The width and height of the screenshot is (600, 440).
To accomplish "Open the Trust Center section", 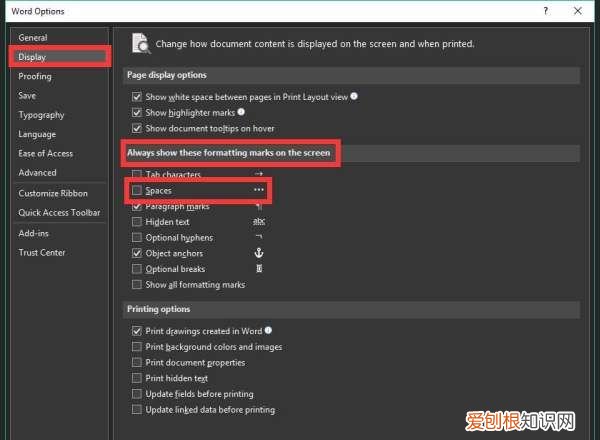I will coord(42,252).
